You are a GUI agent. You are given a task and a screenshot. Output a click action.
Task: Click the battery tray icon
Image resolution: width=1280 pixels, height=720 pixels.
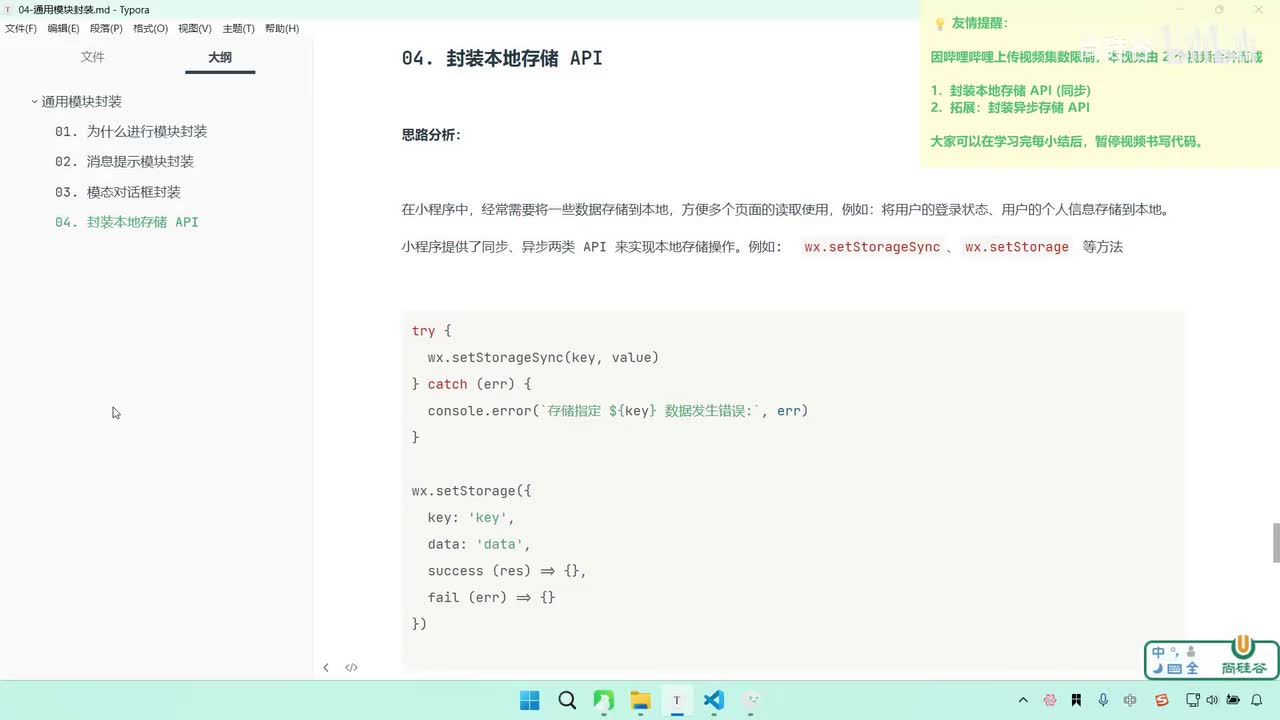pyautogui.click(x=1233, y=700)
